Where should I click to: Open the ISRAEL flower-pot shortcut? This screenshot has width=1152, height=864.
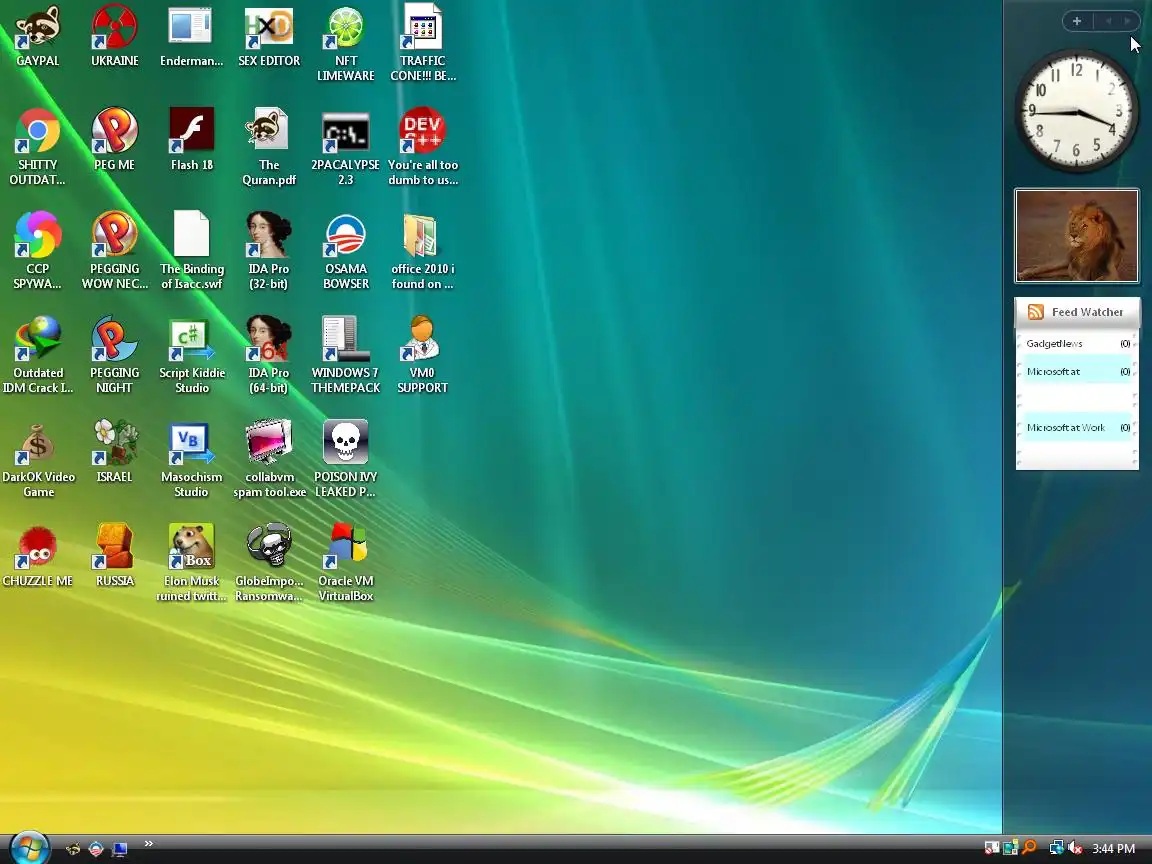[115, 452]
